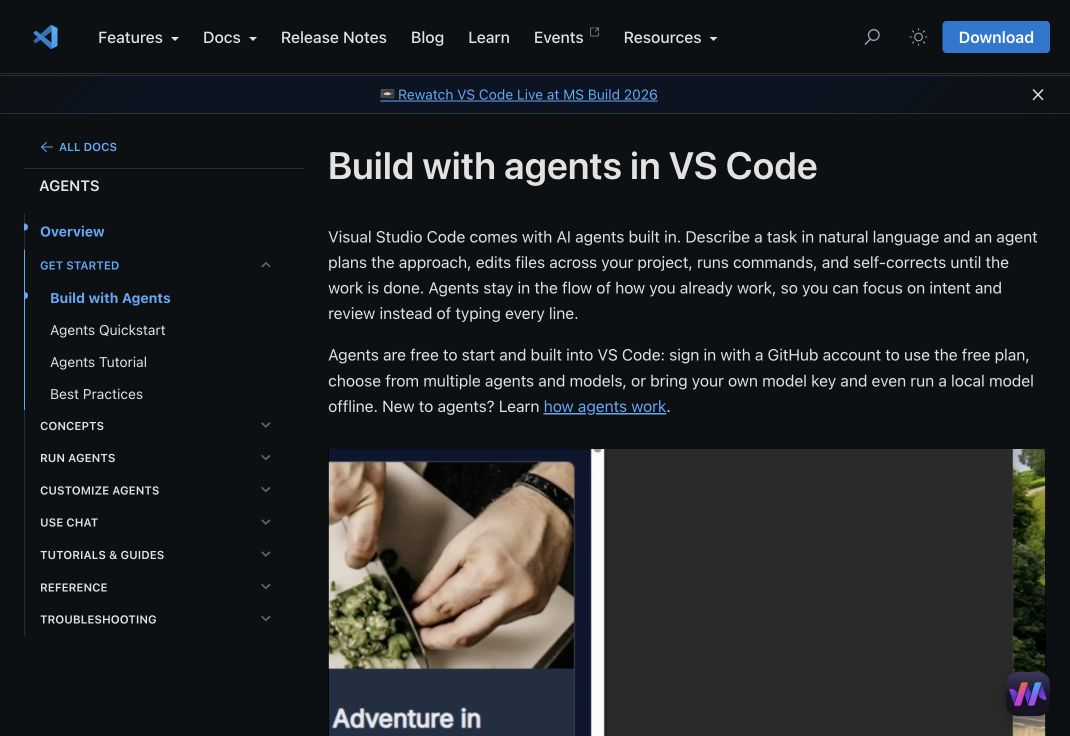Screen dimensions: 1070x736
Task: Open the Events external link
Action: coord(566,38)
